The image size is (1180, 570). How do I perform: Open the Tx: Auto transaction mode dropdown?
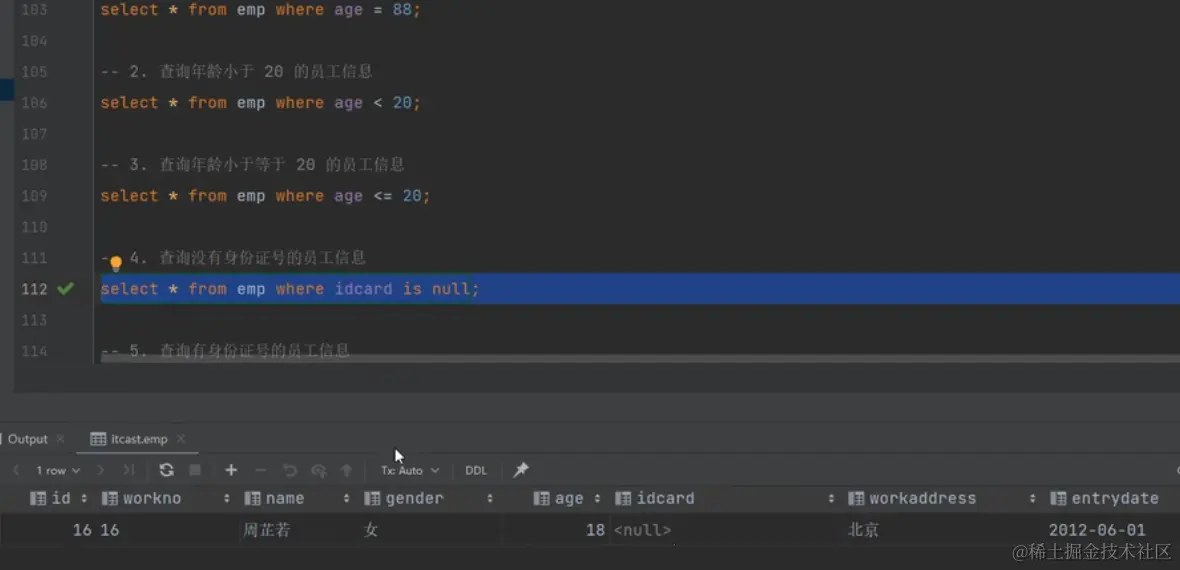[409, 470]
